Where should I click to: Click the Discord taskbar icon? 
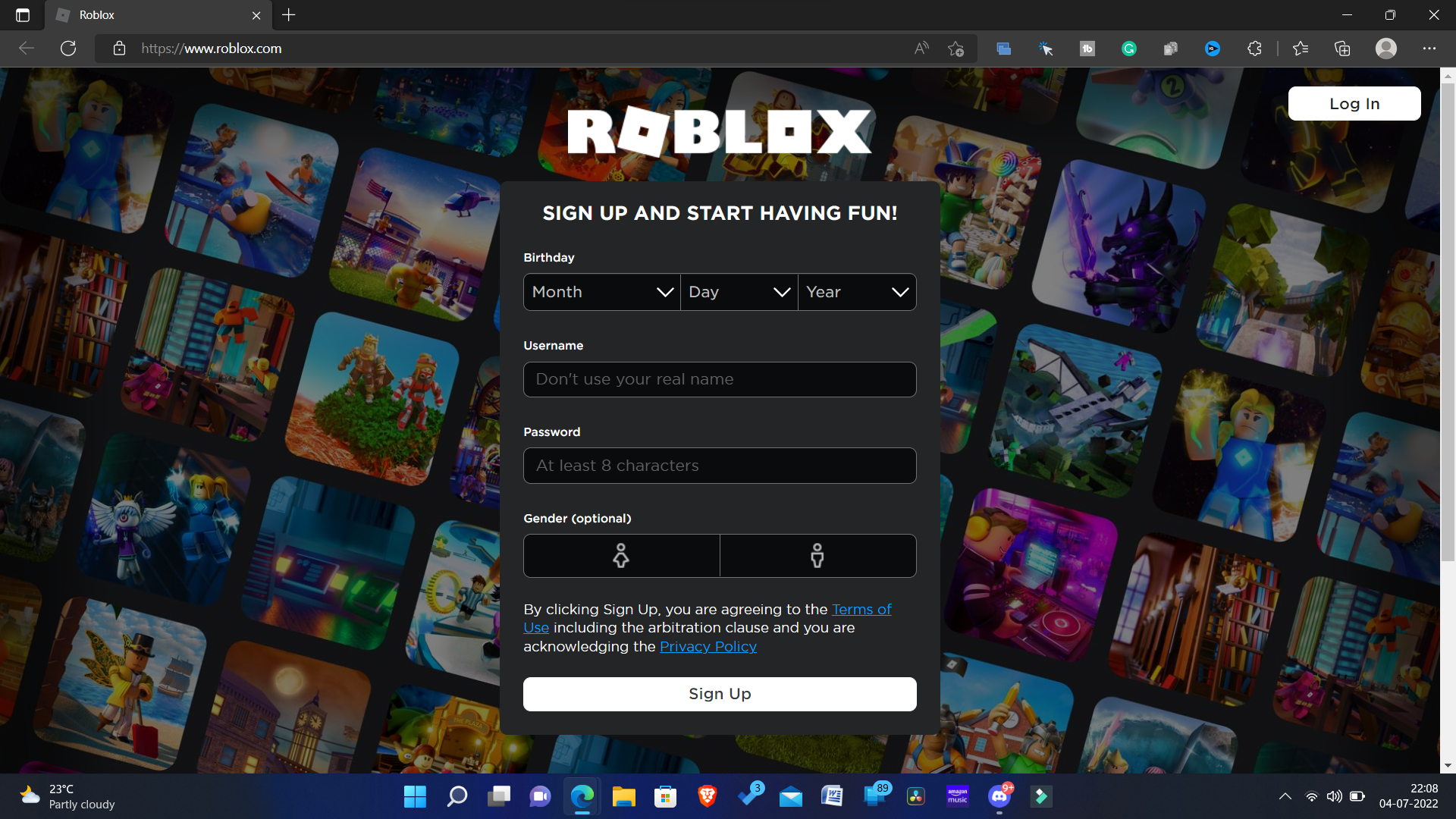click(x=1000, y=796)
